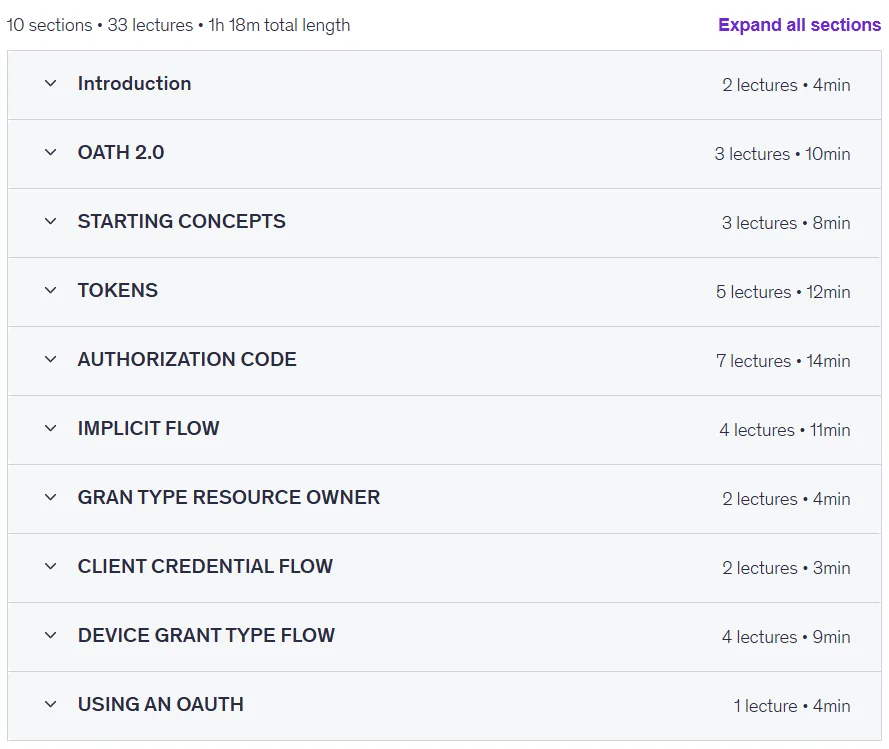Click the DEVICE GRANT TYPE FLOW chevron
This screenshot has width=889, height=749.
(x=50, y=635)
